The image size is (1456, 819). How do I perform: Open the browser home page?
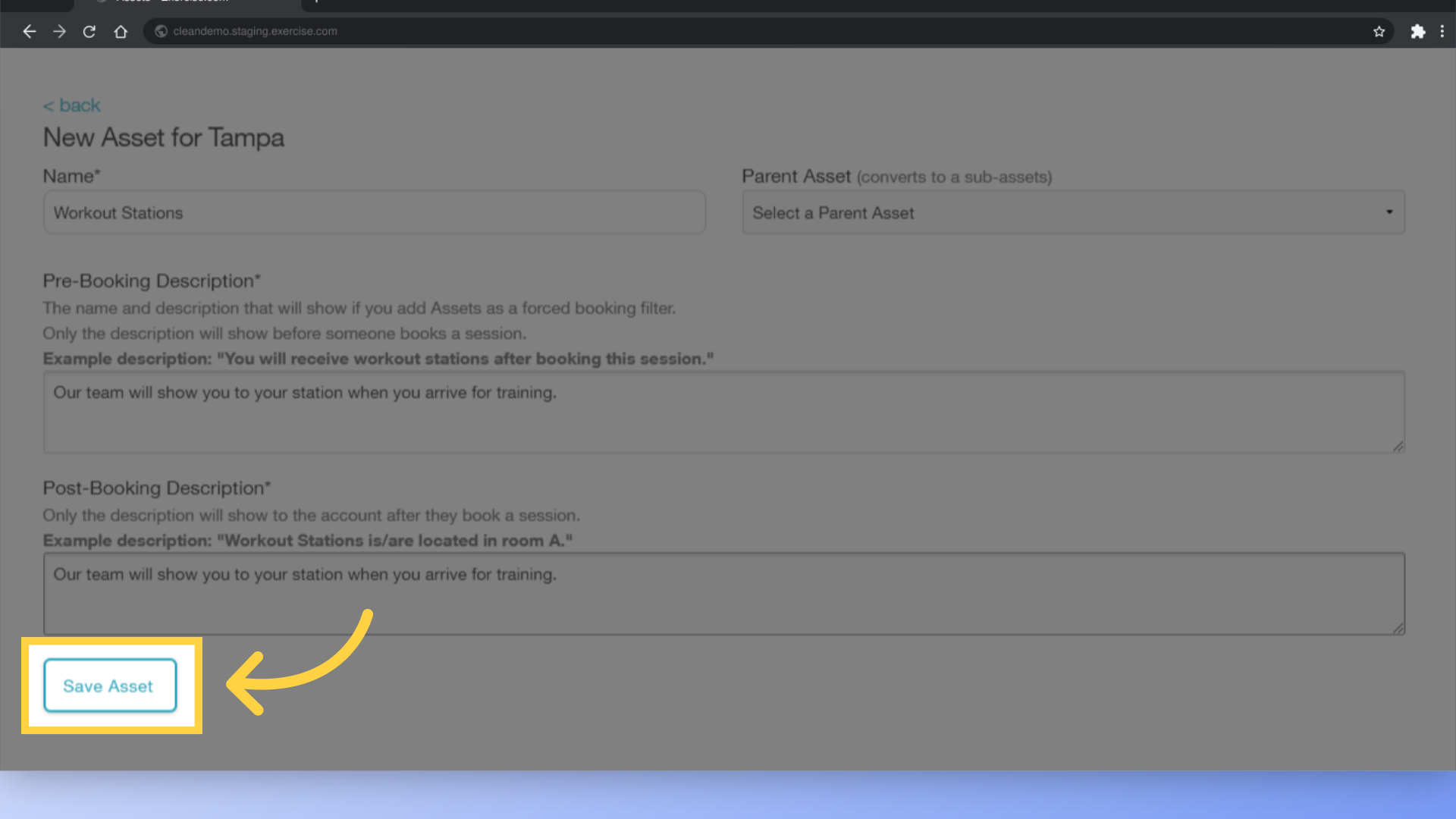[120, 31]
